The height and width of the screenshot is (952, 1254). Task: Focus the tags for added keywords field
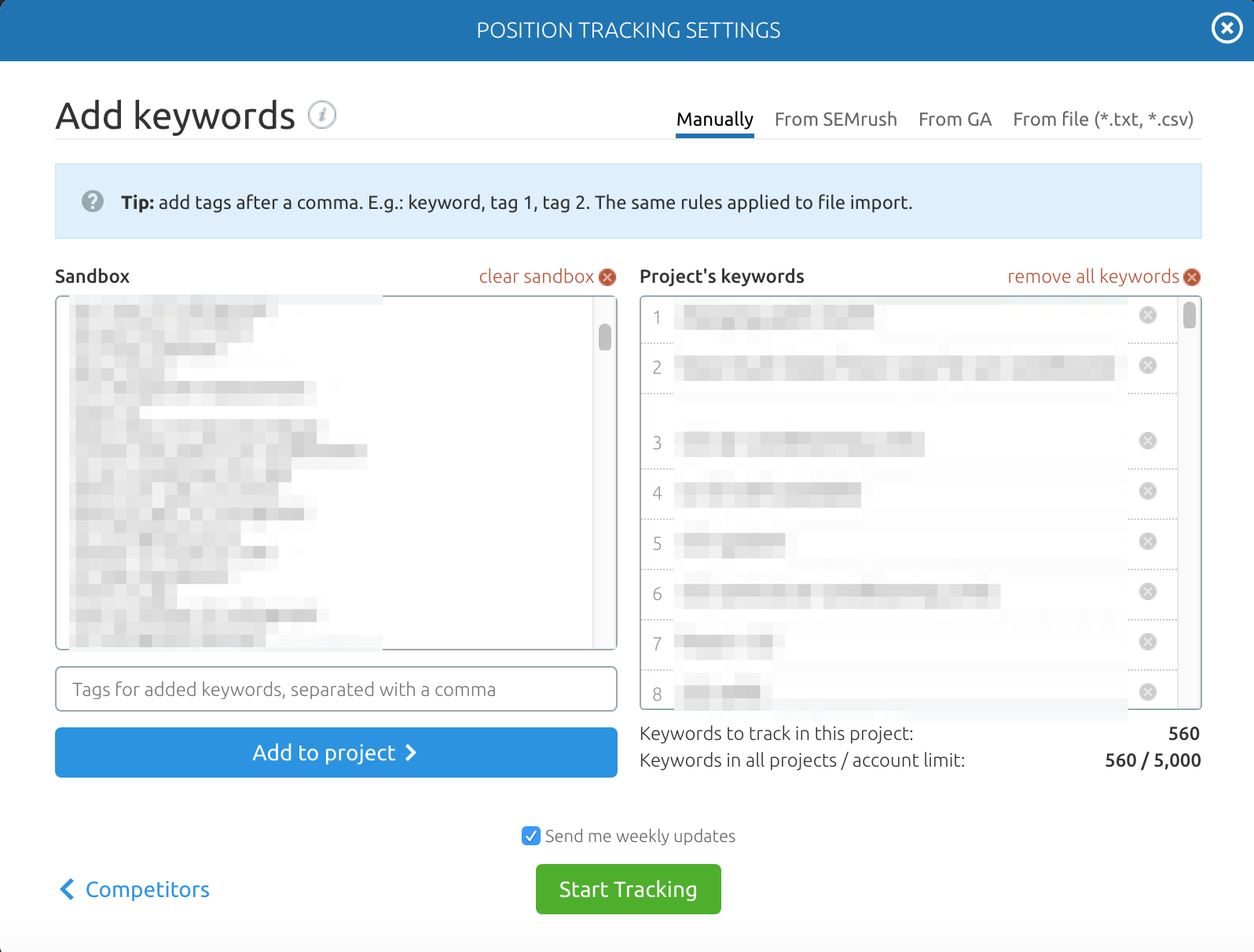(336, 689)
